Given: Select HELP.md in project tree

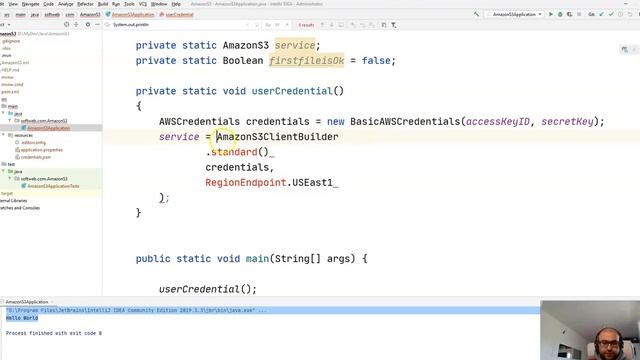Looking at the screenshot, I should 10,70.
